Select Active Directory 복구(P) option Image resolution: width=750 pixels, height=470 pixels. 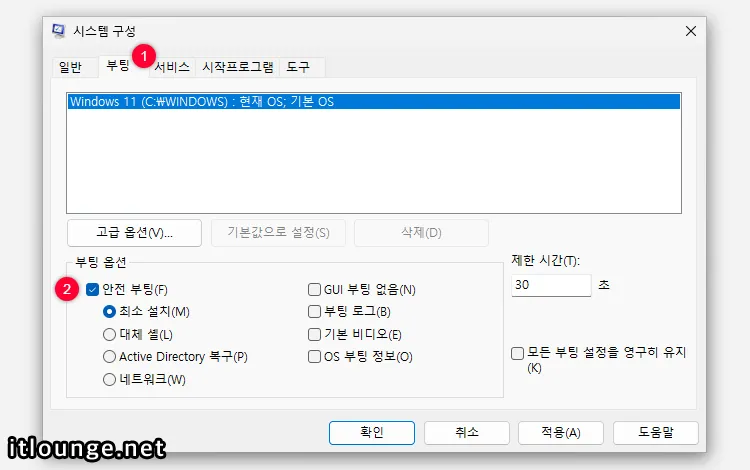pos(110,357)
